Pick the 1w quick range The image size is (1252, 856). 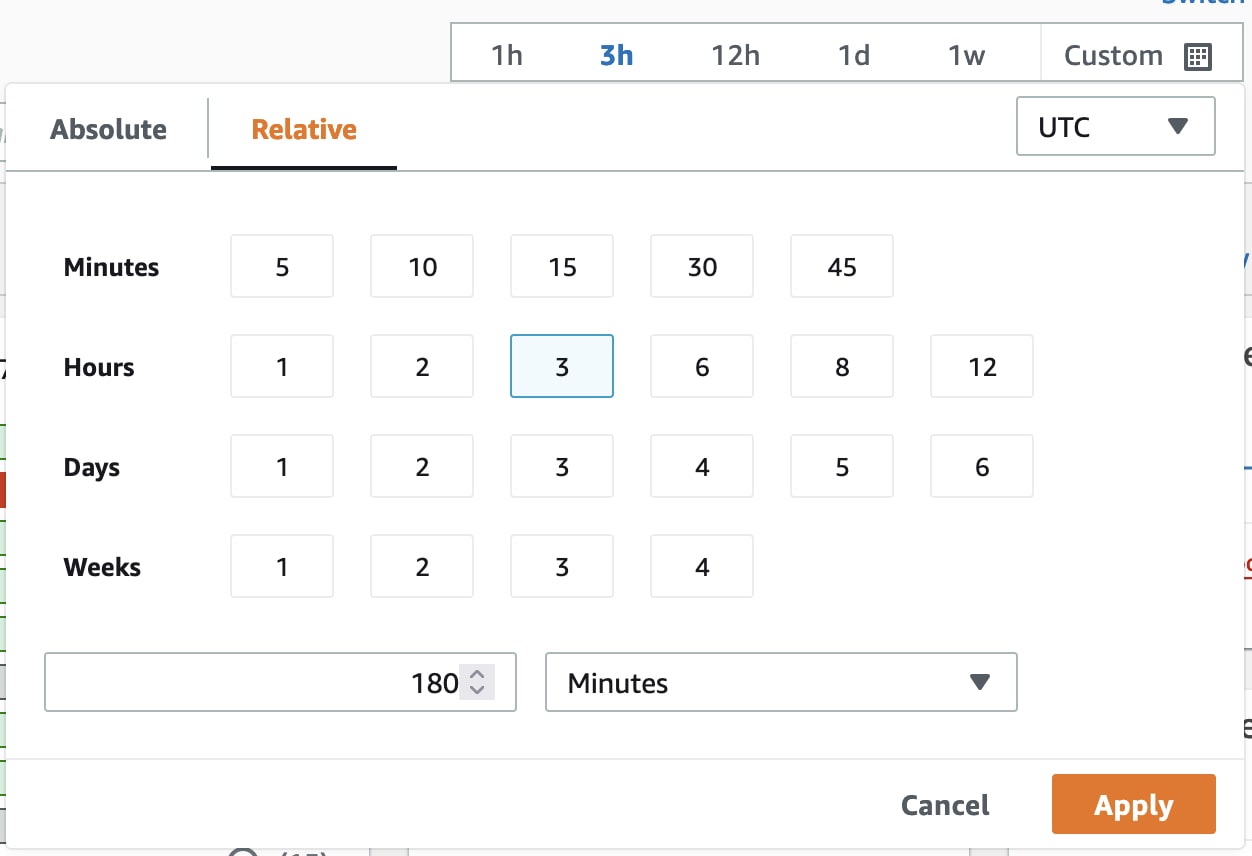pos(966,56)
